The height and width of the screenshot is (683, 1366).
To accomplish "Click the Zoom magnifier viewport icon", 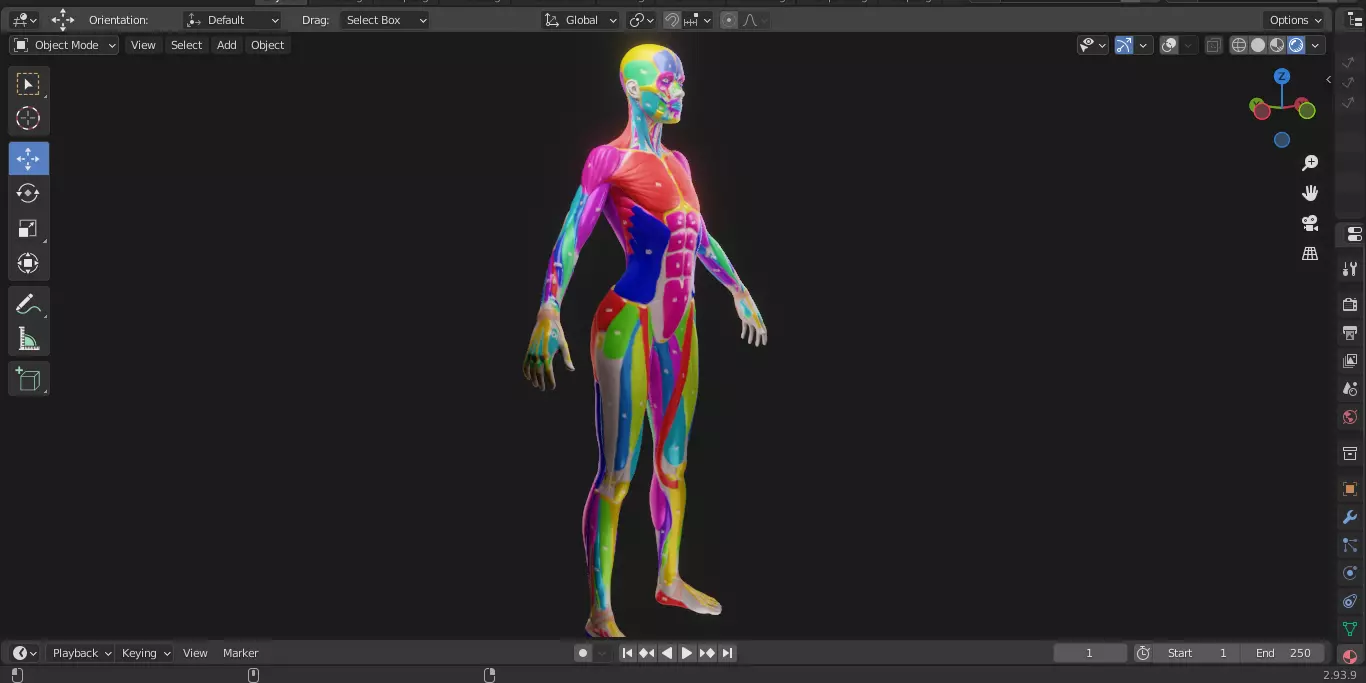I will 1310,163.
